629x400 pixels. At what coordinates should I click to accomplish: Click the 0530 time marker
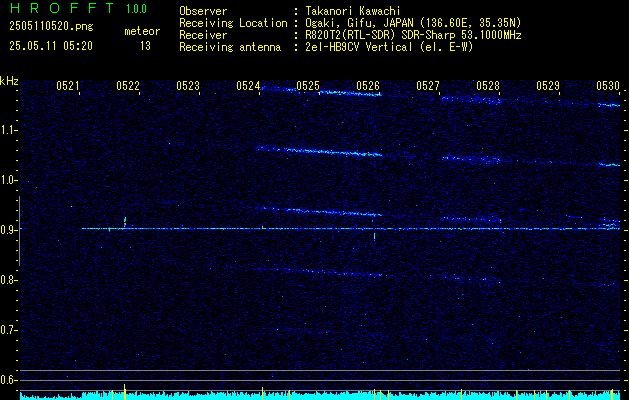pos(608,85)
